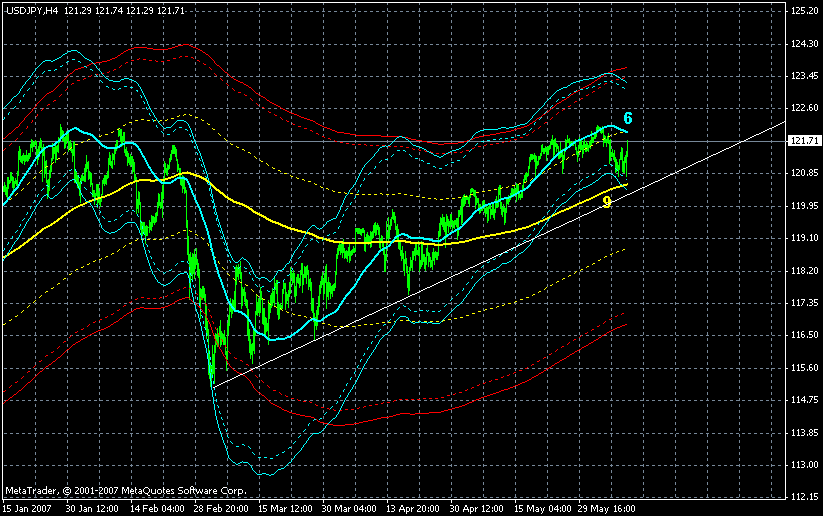This screenshot has height=516, width=823.
Task: Click the 113.00 price scale value
Action: [x=804, y=465]
